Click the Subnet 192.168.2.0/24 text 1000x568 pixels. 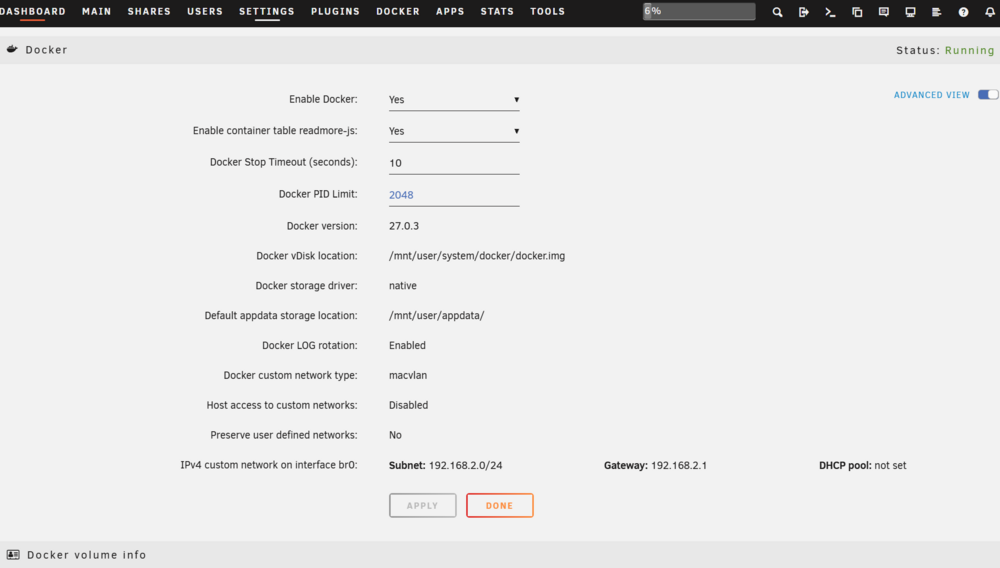coord(446,465)
